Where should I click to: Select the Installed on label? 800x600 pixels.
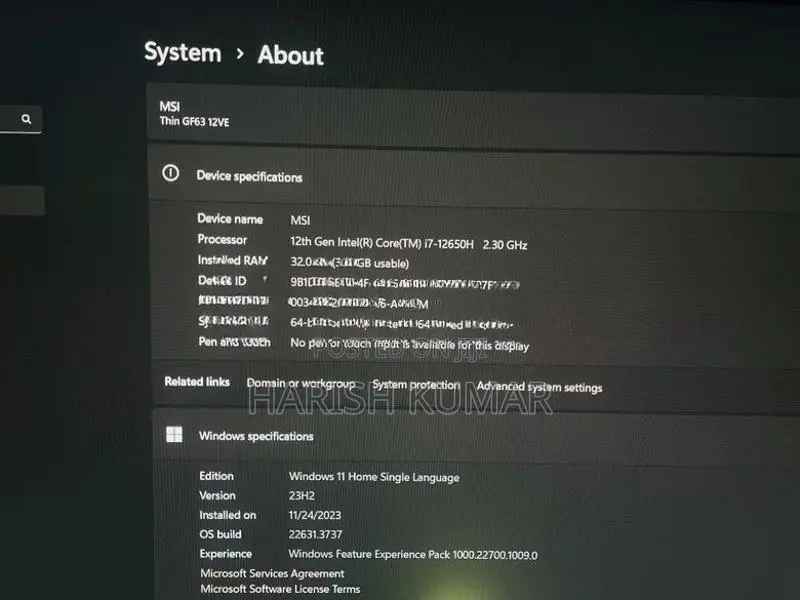[x=228, y=515]
